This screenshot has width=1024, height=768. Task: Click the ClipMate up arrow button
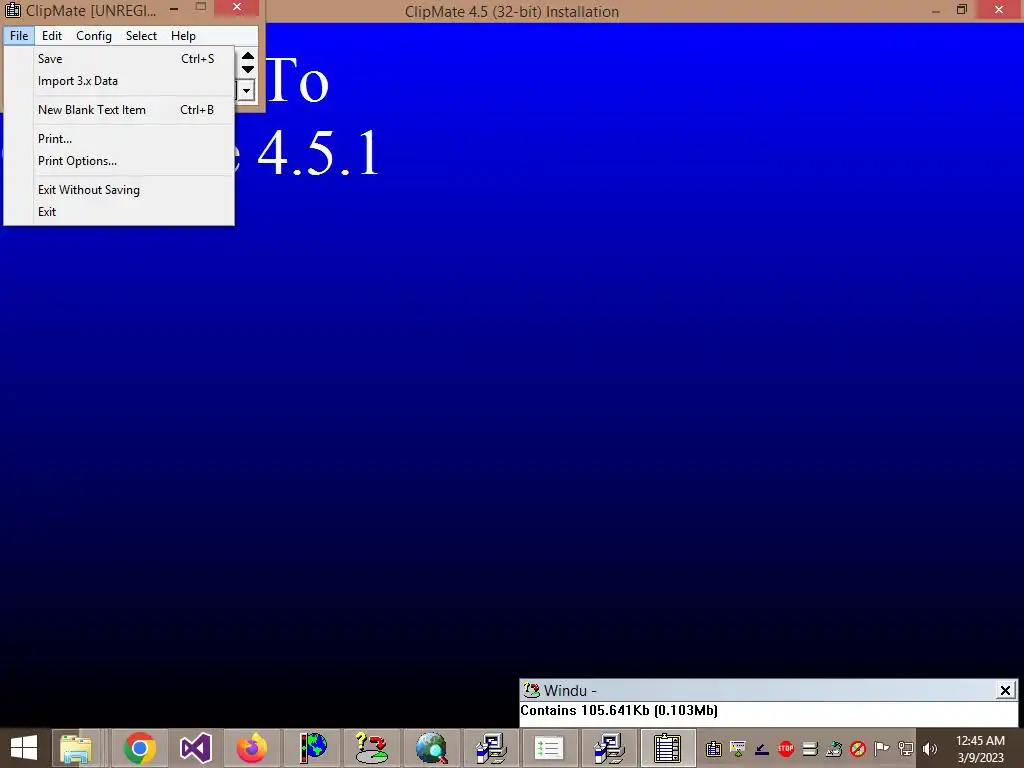point(248,56)
